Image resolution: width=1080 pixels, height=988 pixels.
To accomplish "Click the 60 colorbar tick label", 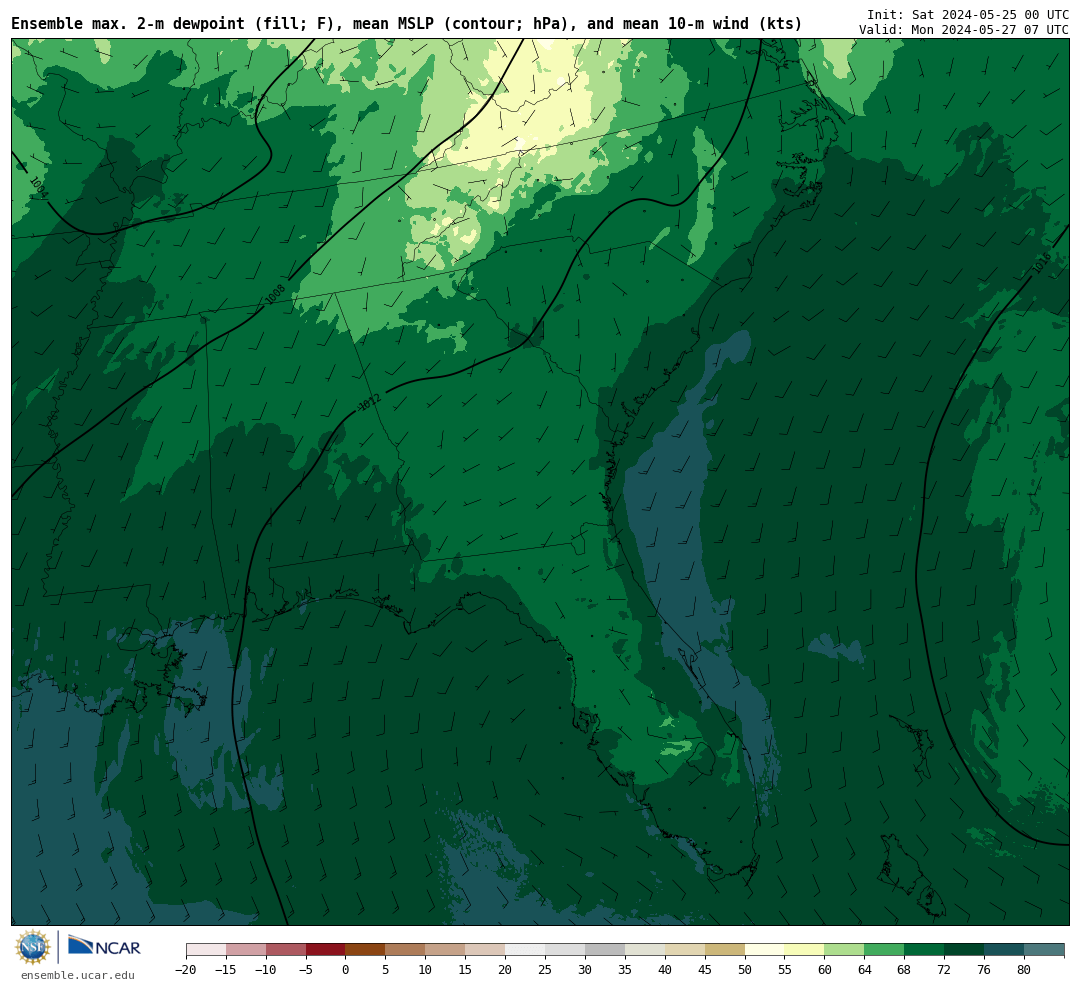I will [x=825, y=969].
